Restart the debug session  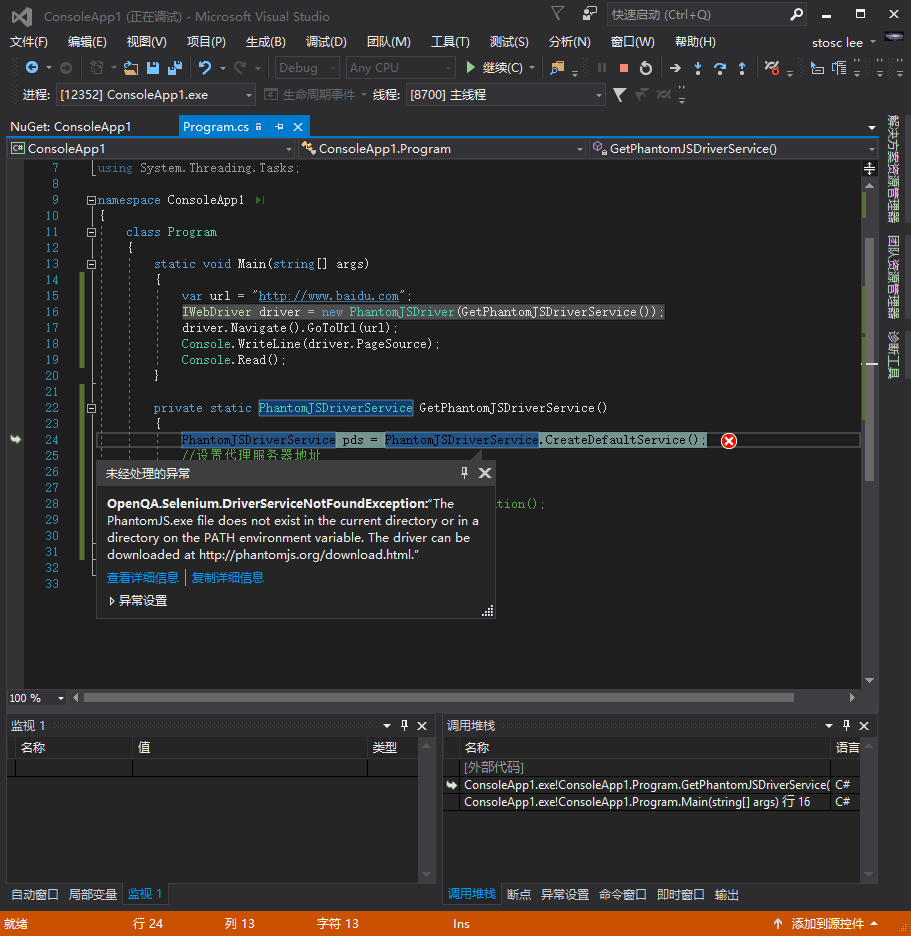(646, 68)
